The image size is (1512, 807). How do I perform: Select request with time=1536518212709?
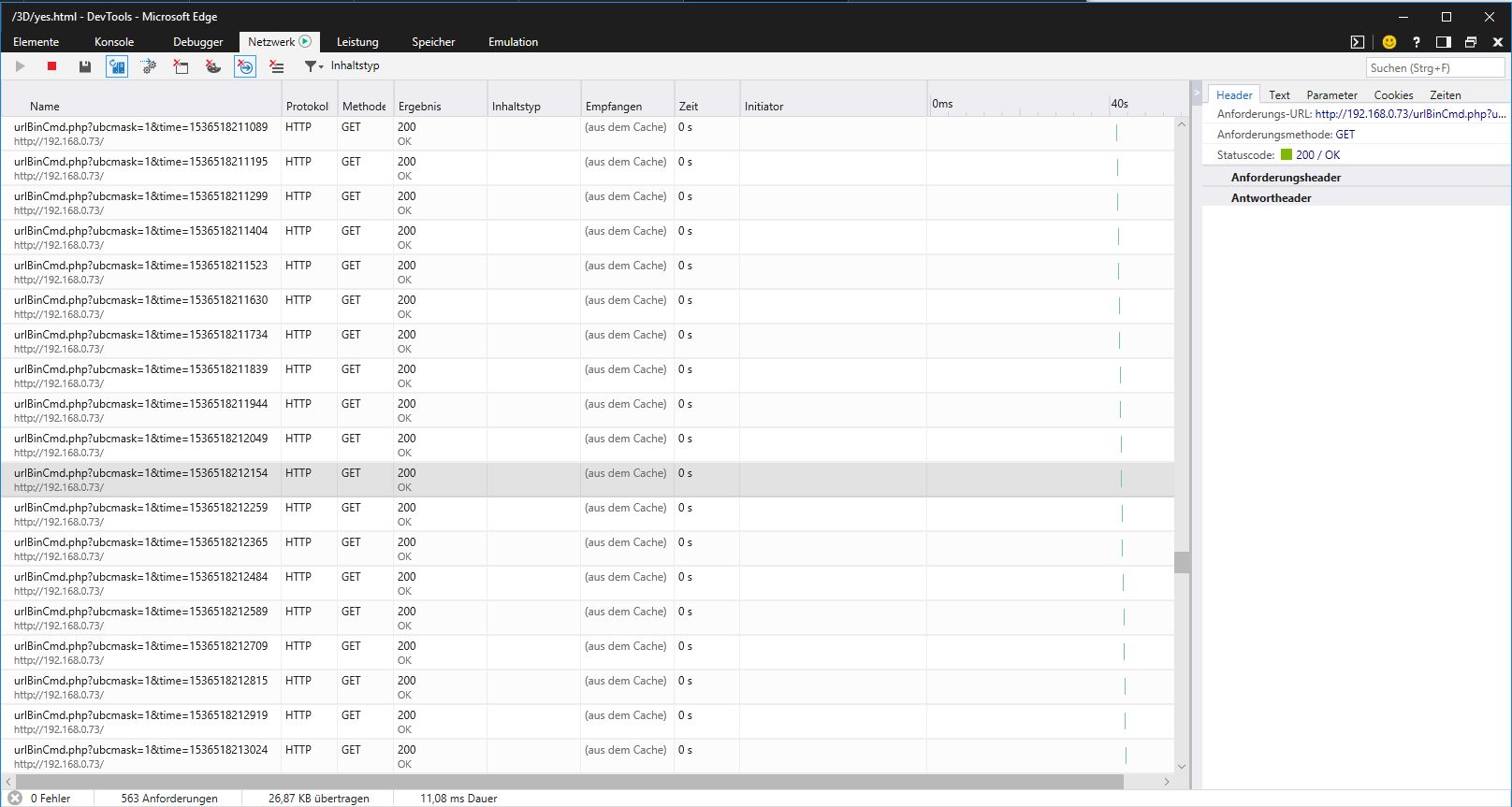tap(588, 653)
